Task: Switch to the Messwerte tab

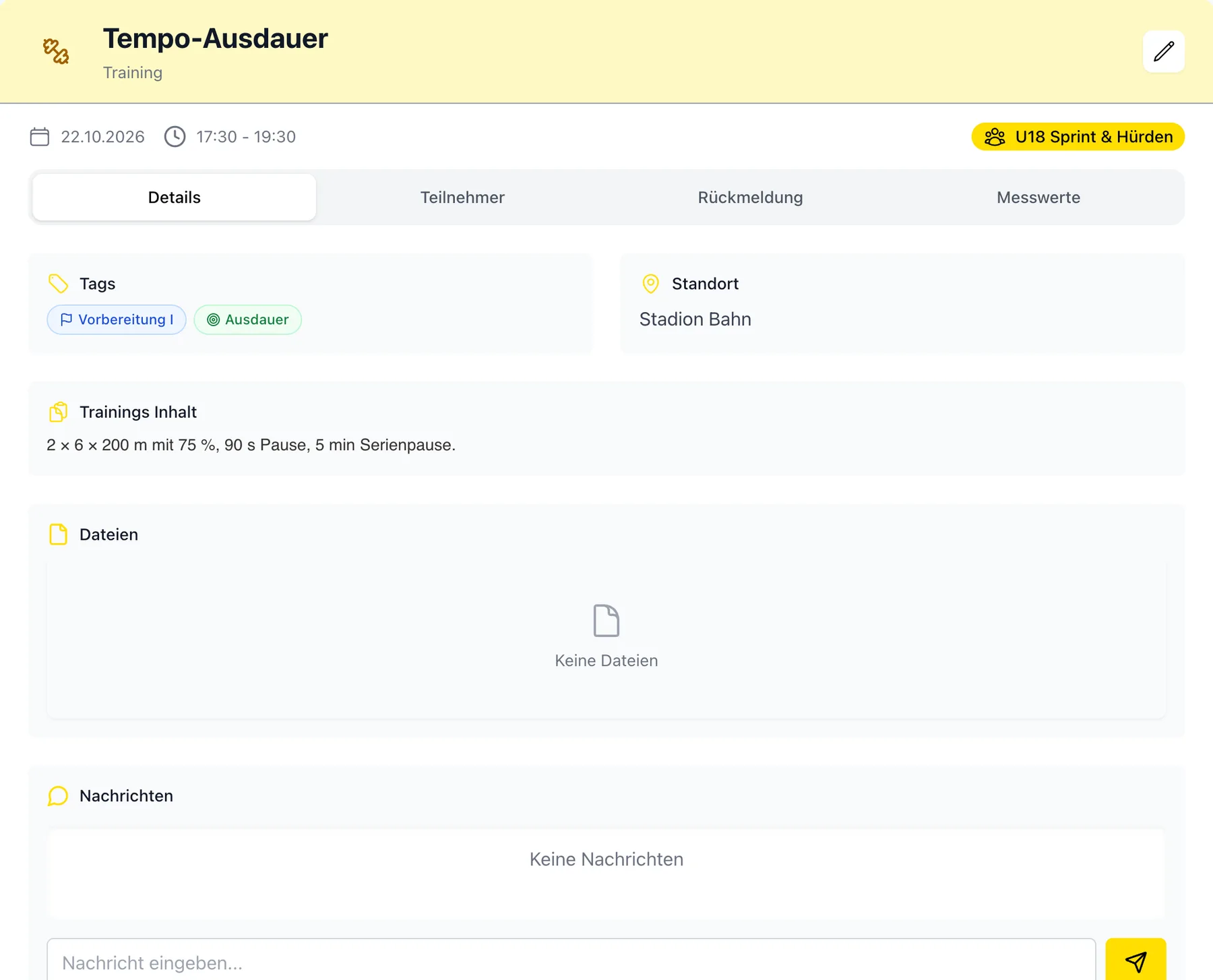Action: point(1038,197)
